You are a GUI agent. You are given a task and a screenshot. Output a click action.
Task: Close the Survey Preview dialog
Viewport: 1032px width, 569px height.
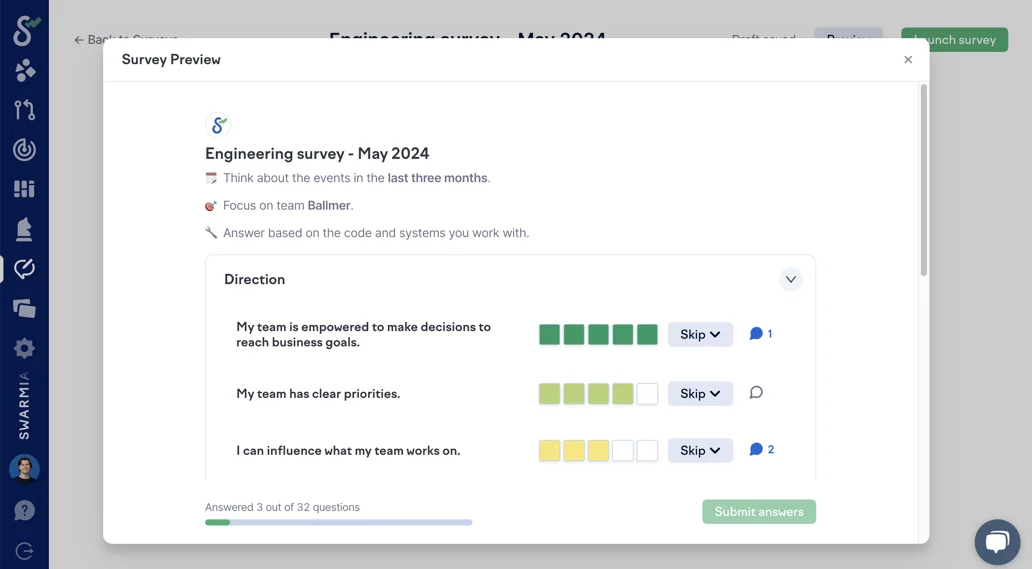pos(908,60)
